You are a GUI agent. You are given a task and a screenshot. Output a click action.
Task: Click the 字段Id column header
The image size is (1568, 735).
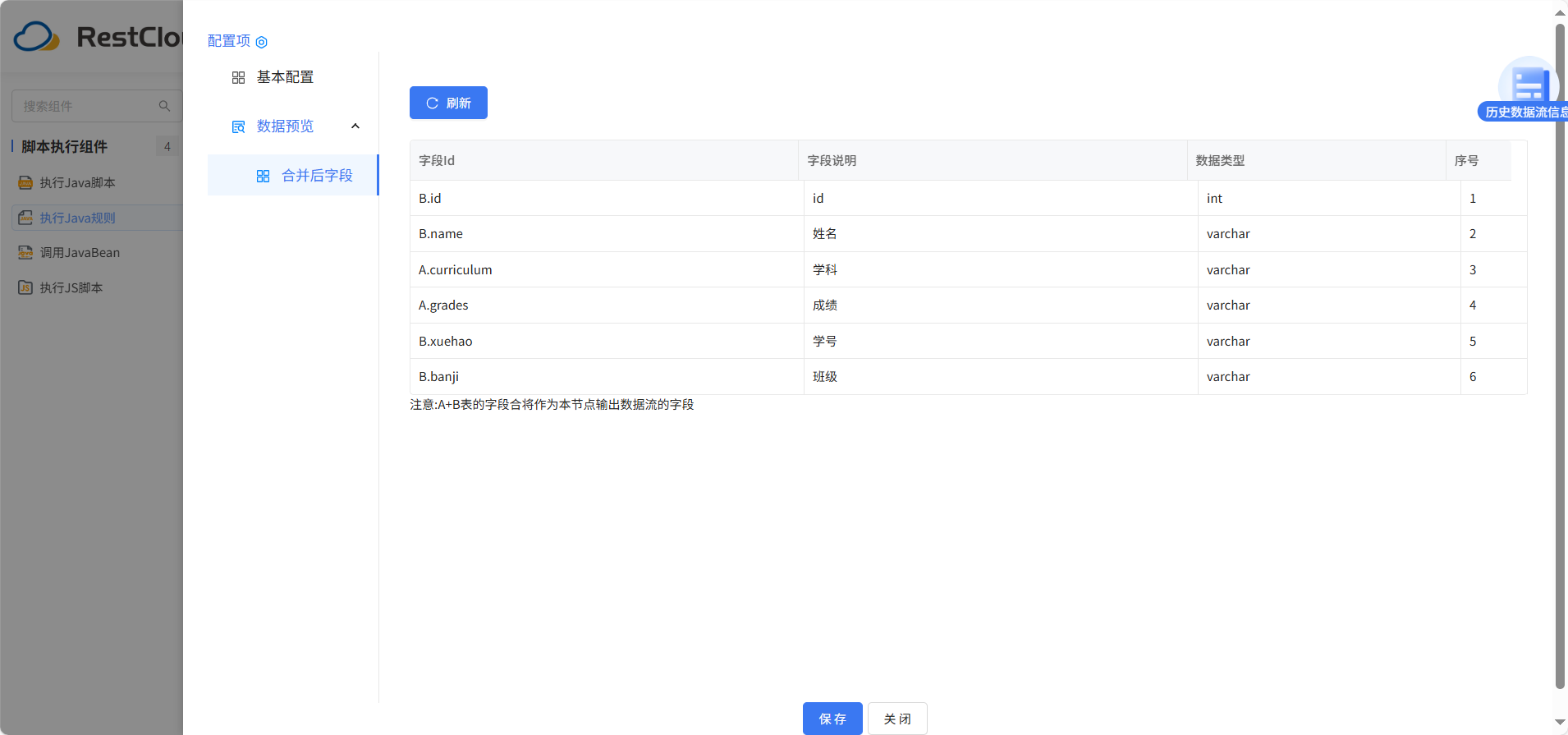coord(604,160)
